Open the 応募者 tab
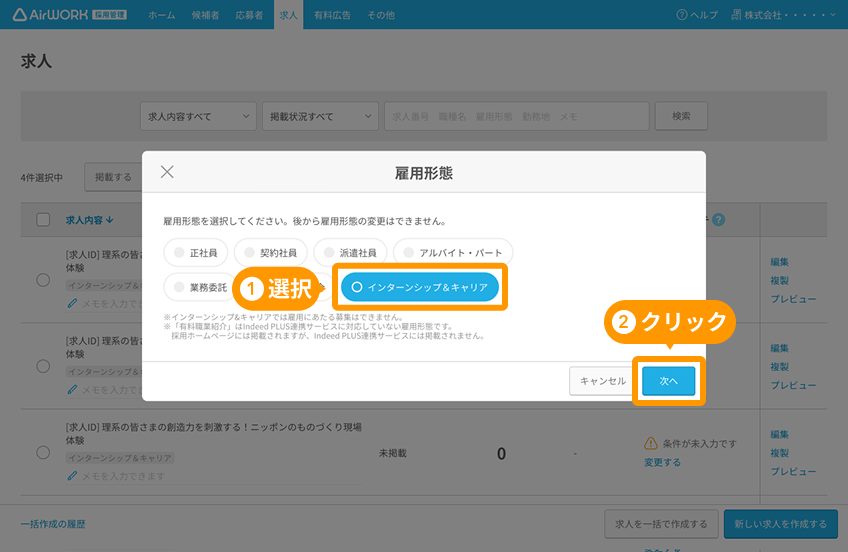This screenshot has height=552, width=848. 249,15
